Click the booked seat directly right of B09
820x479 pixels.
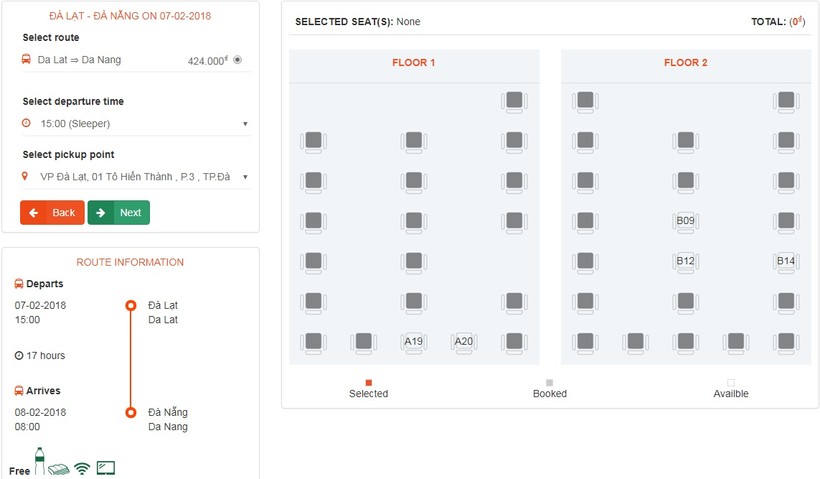(x=786, y=222)
